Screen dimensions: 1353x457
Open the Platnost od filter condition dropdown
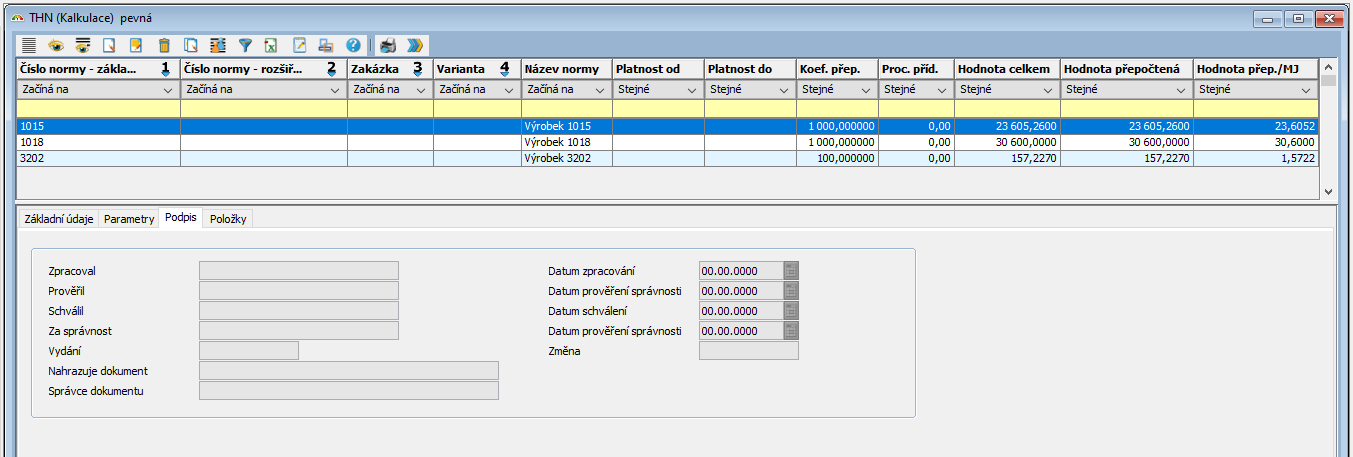[x=693, y=90]
